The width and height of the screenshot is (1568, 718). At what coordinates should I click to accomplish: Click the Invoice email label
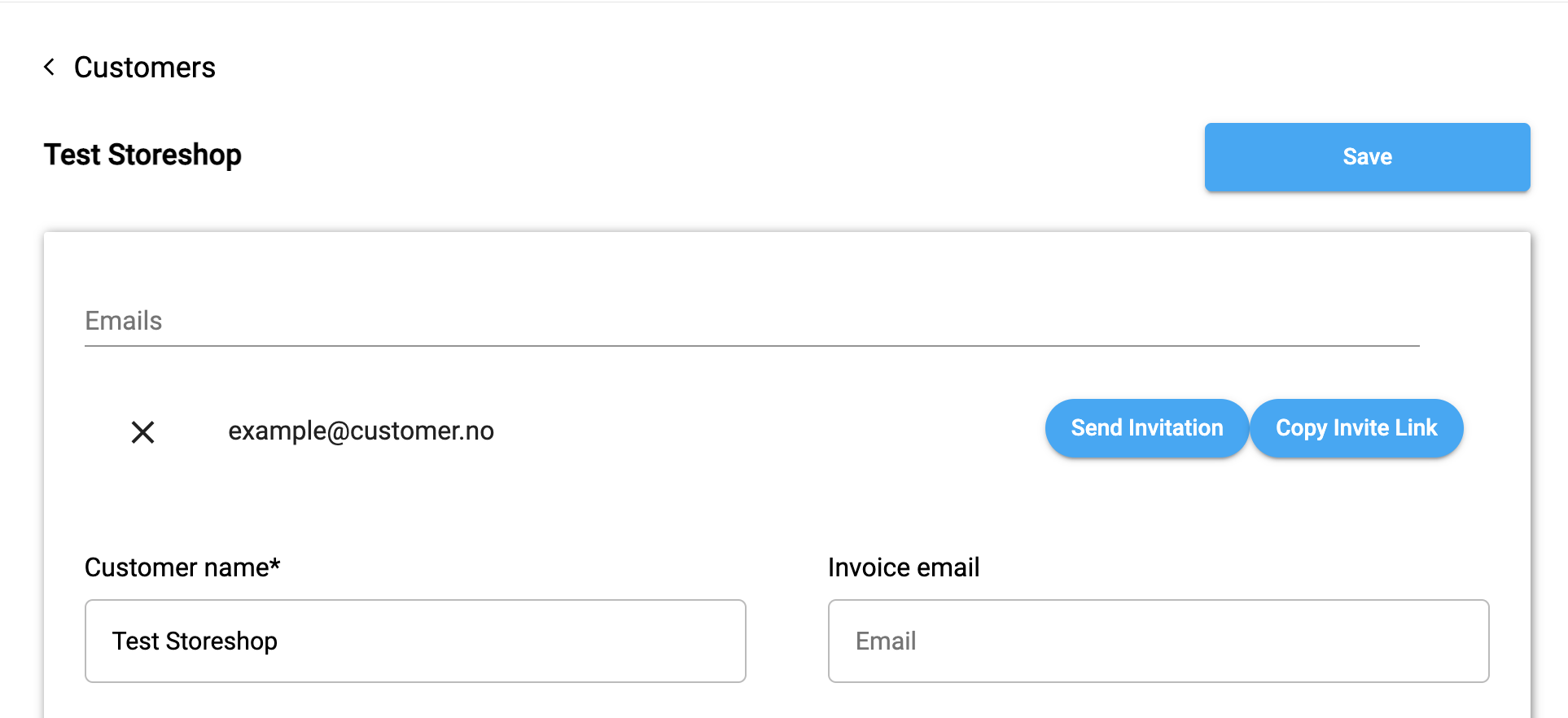coord(903,567)
